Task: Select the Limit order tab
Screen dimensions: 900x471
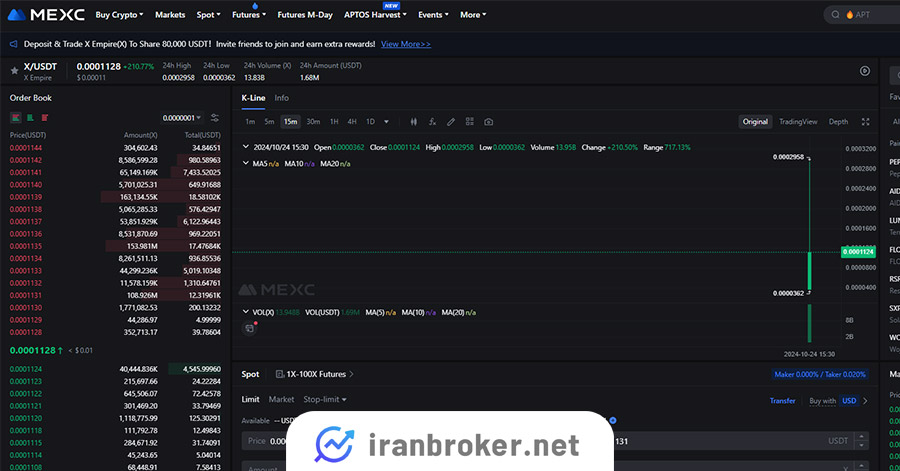Action: coord(250,399)
